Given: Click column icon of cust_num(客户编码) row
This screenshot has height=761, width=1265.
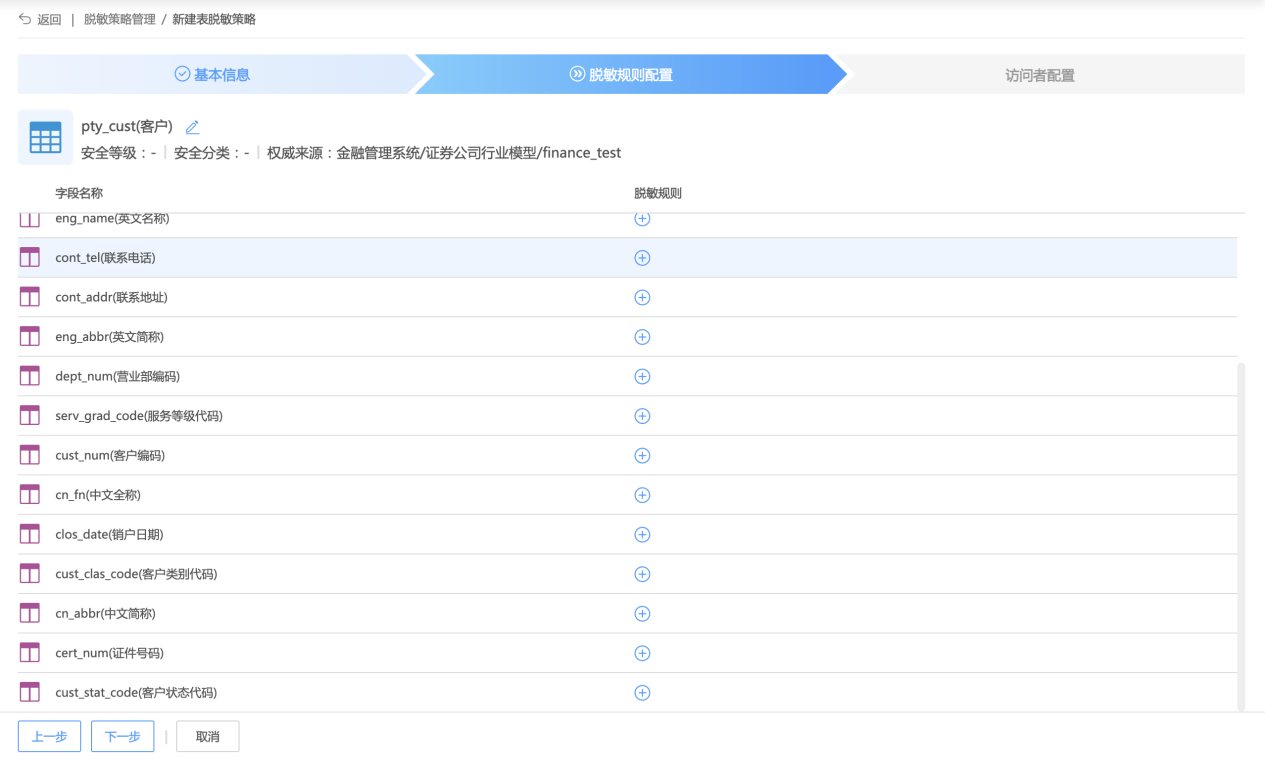Looking at the screenshot, I should coord(30,455).
